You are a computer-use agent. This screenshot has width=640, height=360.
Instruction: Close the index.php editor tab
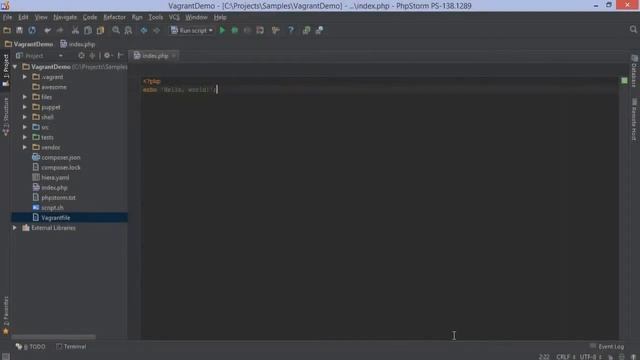point(174,56)
